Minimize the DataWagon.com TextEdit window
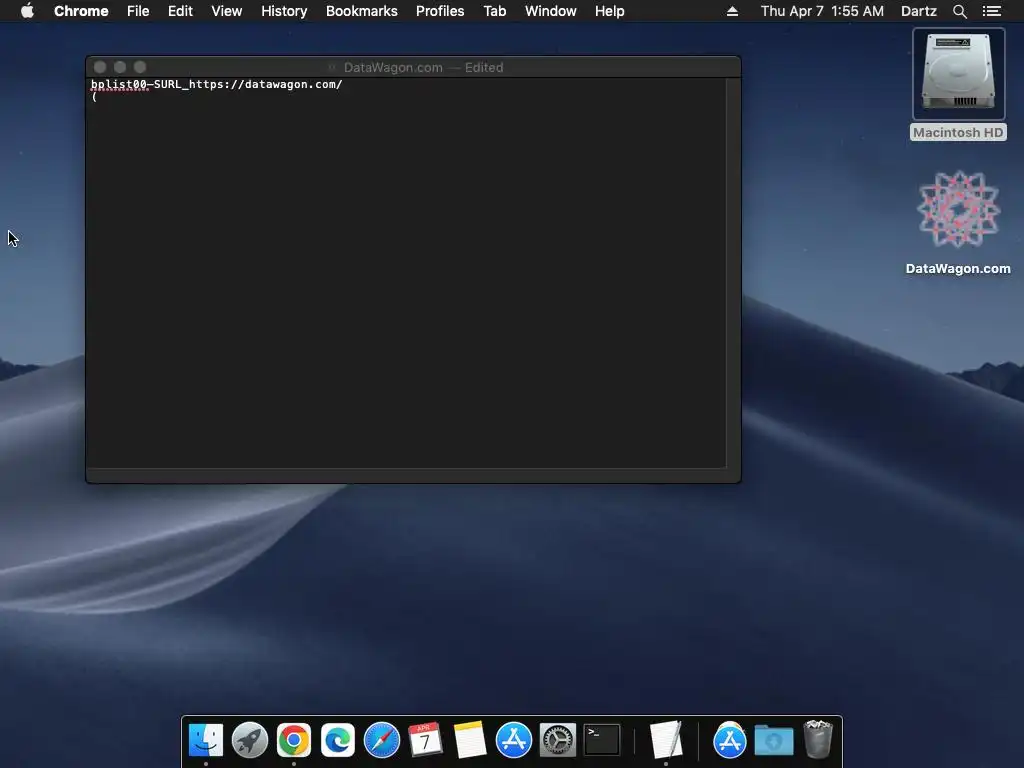The image size is (1024, 768). (x=120, y=67)
